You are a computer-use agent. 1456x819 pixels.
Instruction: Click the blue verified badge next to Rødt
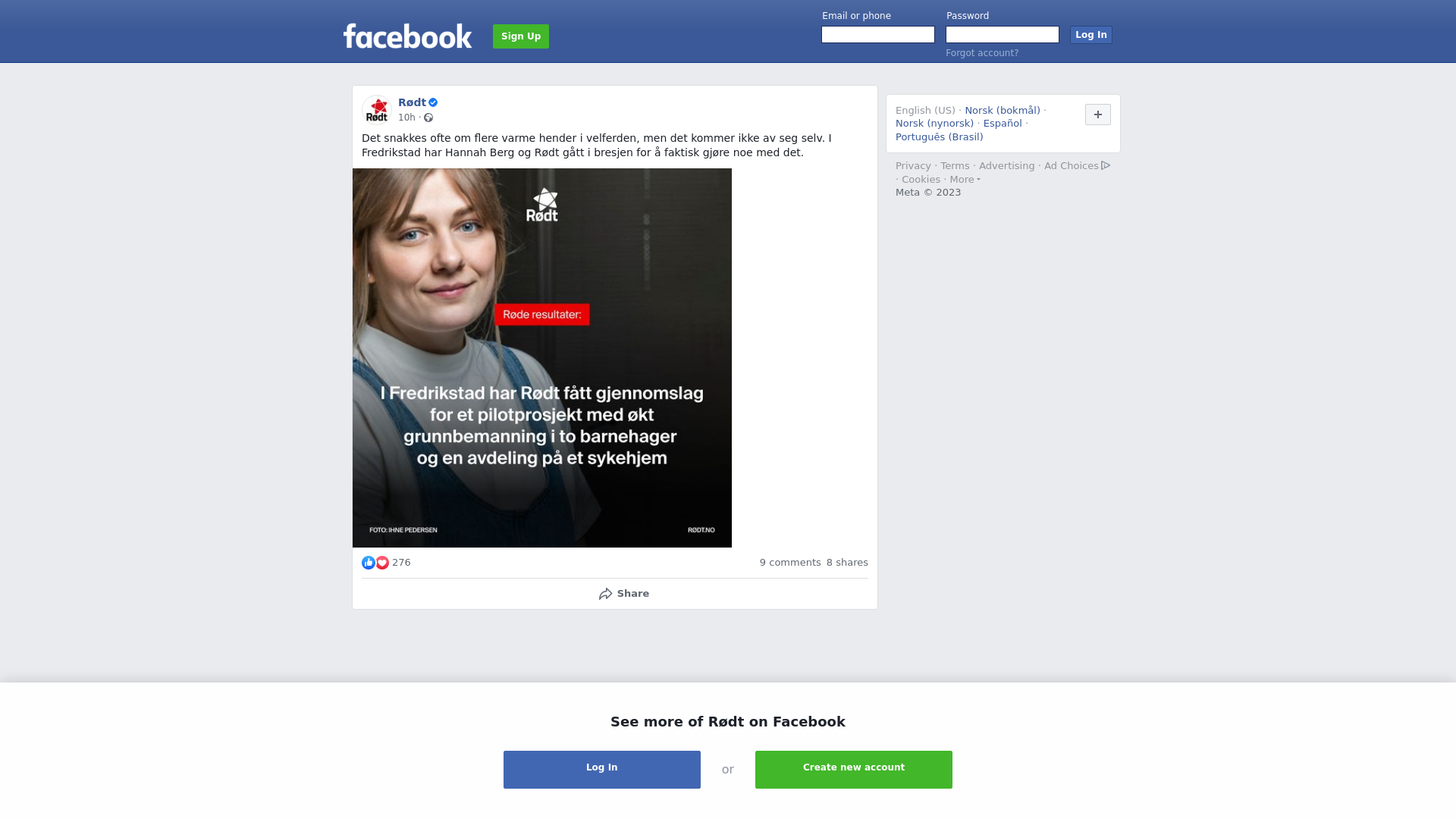pyautogui.click(x=433, y=102)
